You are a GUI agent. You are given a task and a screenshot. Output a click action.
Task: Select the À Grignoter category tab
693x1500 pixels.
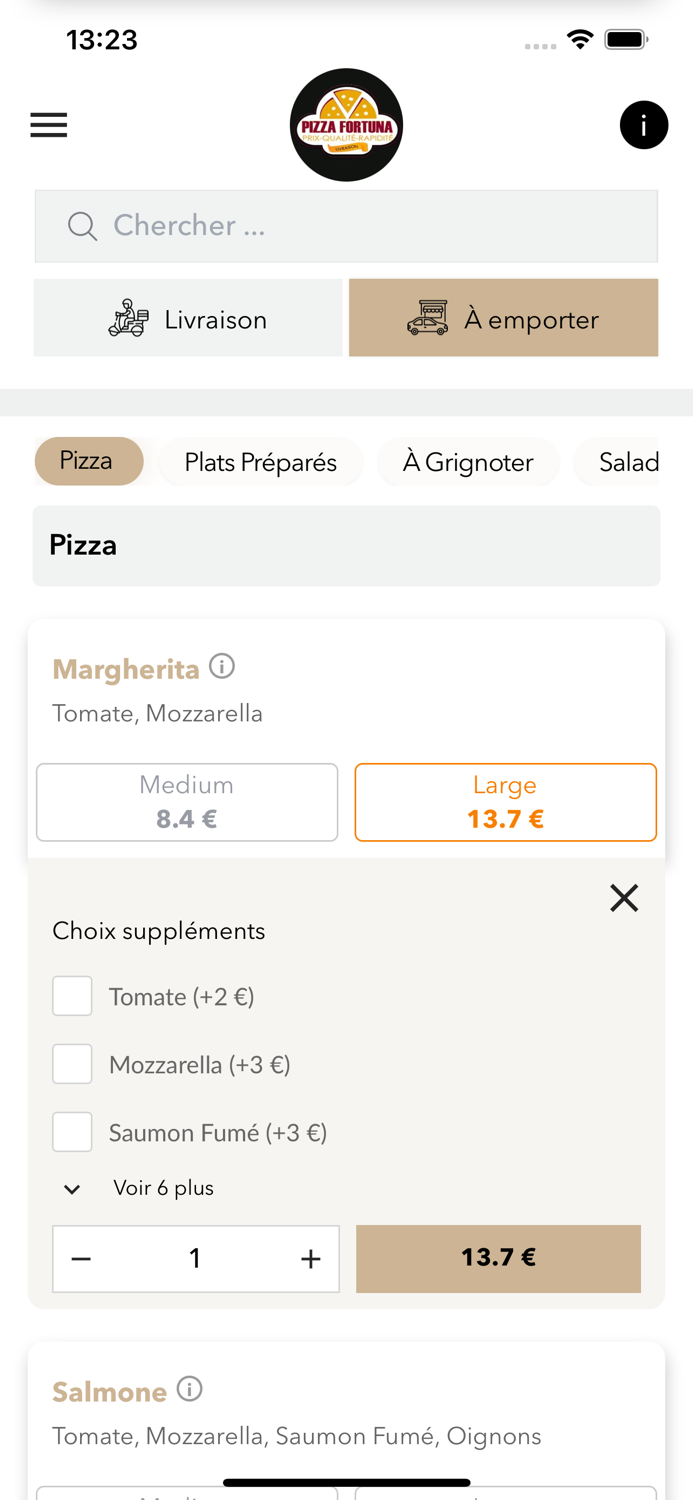pos(468,462)
